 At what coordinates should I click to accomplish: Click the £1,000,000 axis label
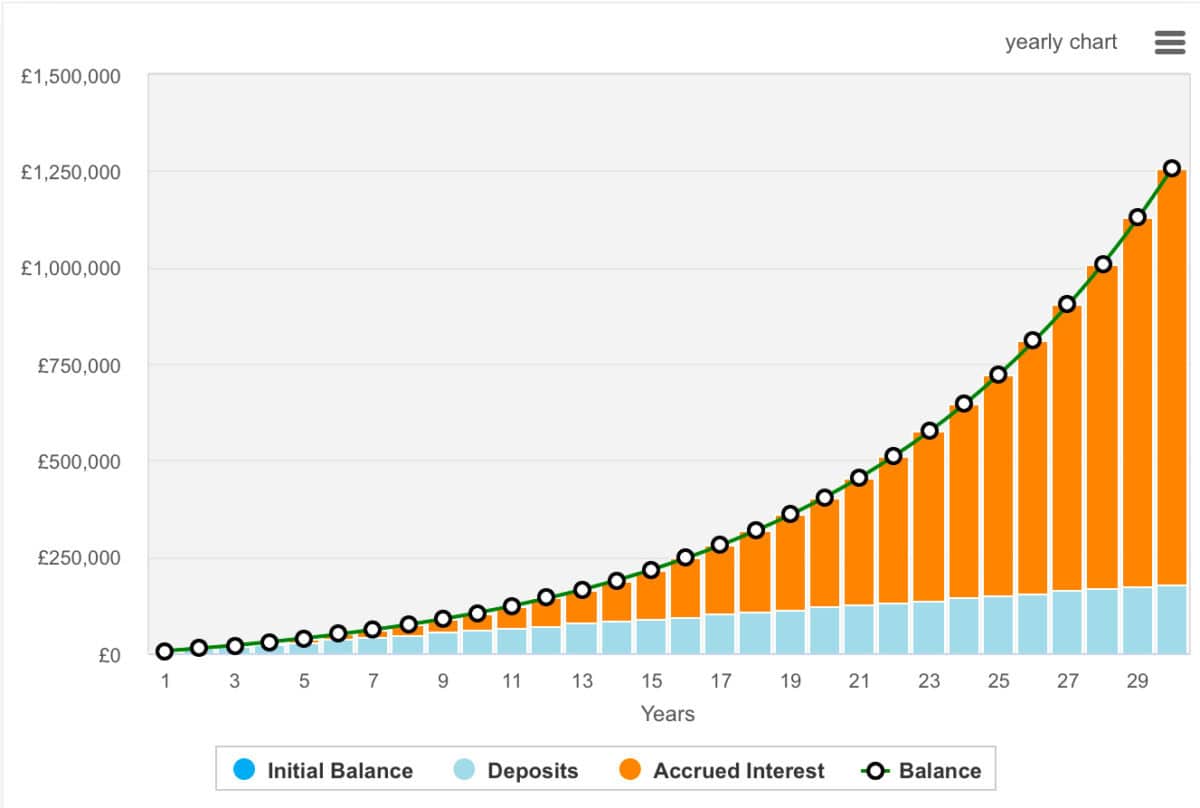coord(70,268)
